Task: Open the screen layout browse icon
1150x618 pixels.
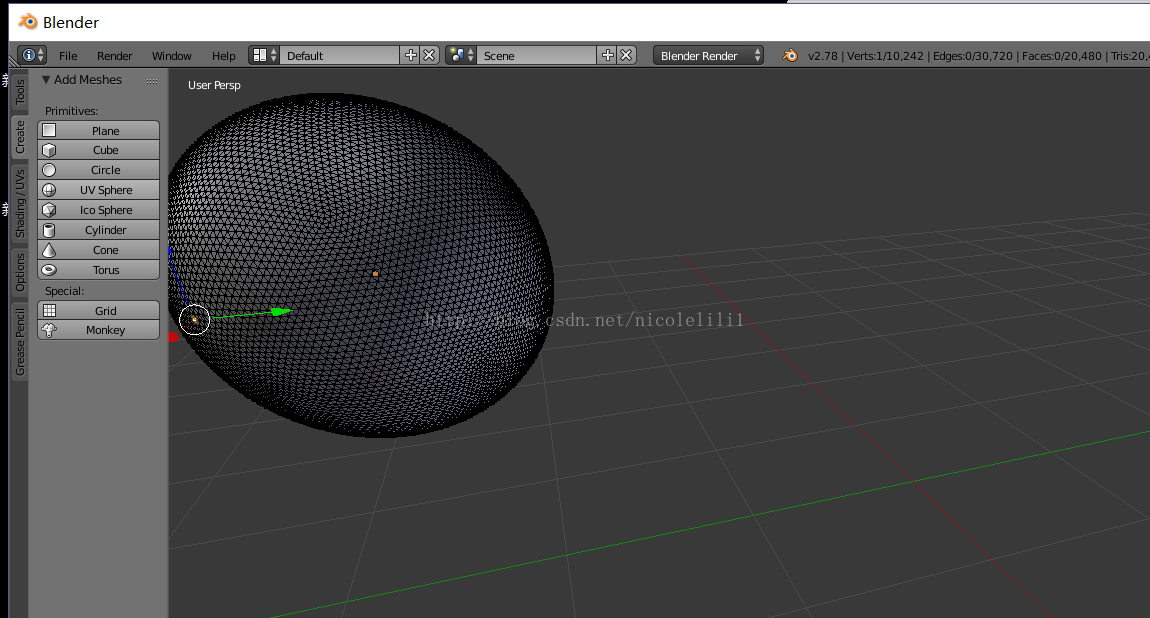Action: (264, 56)
